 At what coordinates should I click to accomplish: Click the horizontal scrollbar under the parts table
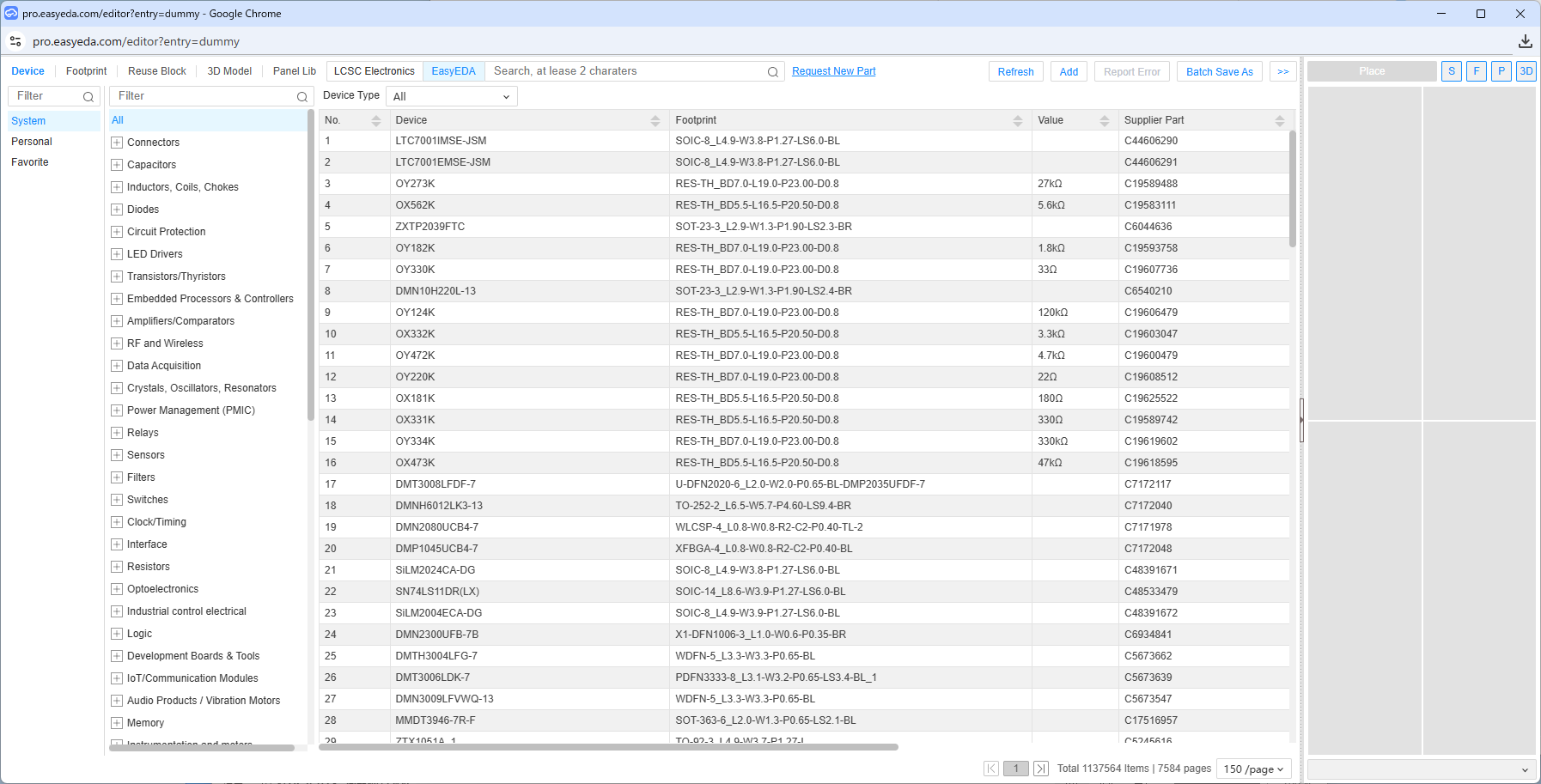coord(608,747)
